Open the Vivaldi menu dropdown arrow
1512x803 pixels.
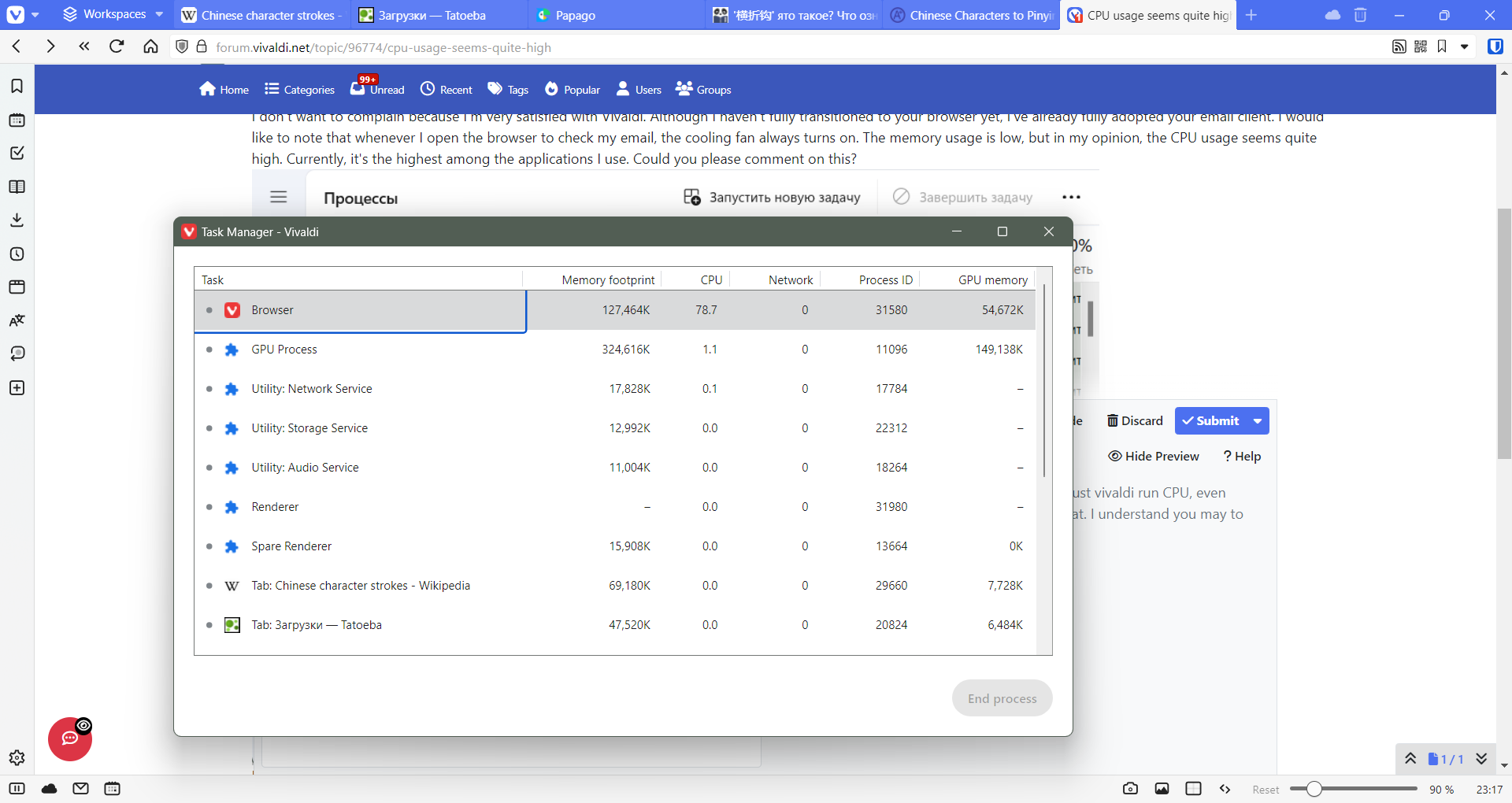(35, 14)
